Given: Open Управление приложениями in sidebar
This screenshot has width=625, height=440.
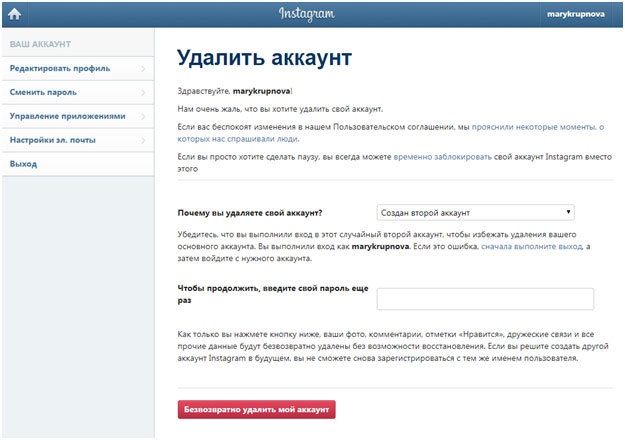Looking at the screenshot, I should pos(78,116).
